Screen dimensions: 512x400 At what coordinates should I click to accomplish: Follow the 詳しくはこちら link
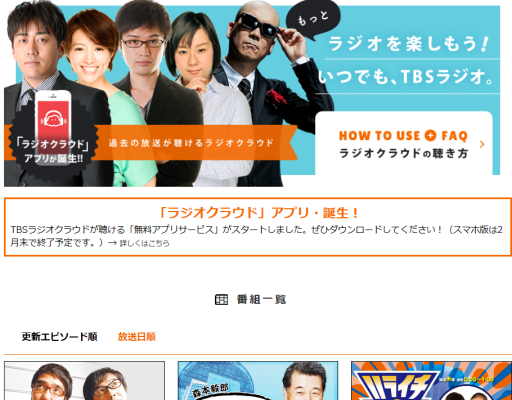tap(145, 243)
